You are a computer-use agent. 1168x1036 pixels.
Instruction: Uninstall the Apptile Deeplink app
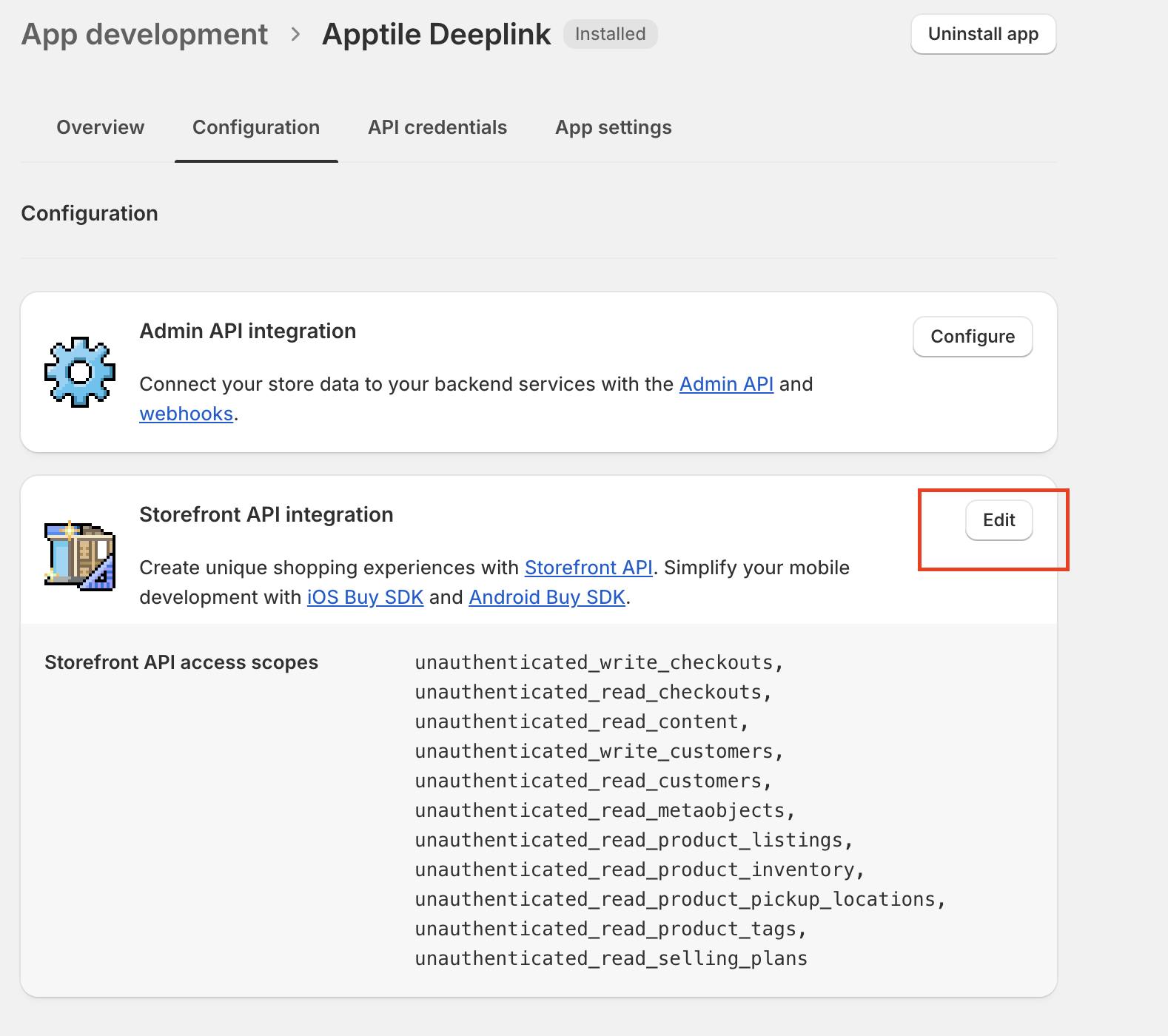coord(982,34)
